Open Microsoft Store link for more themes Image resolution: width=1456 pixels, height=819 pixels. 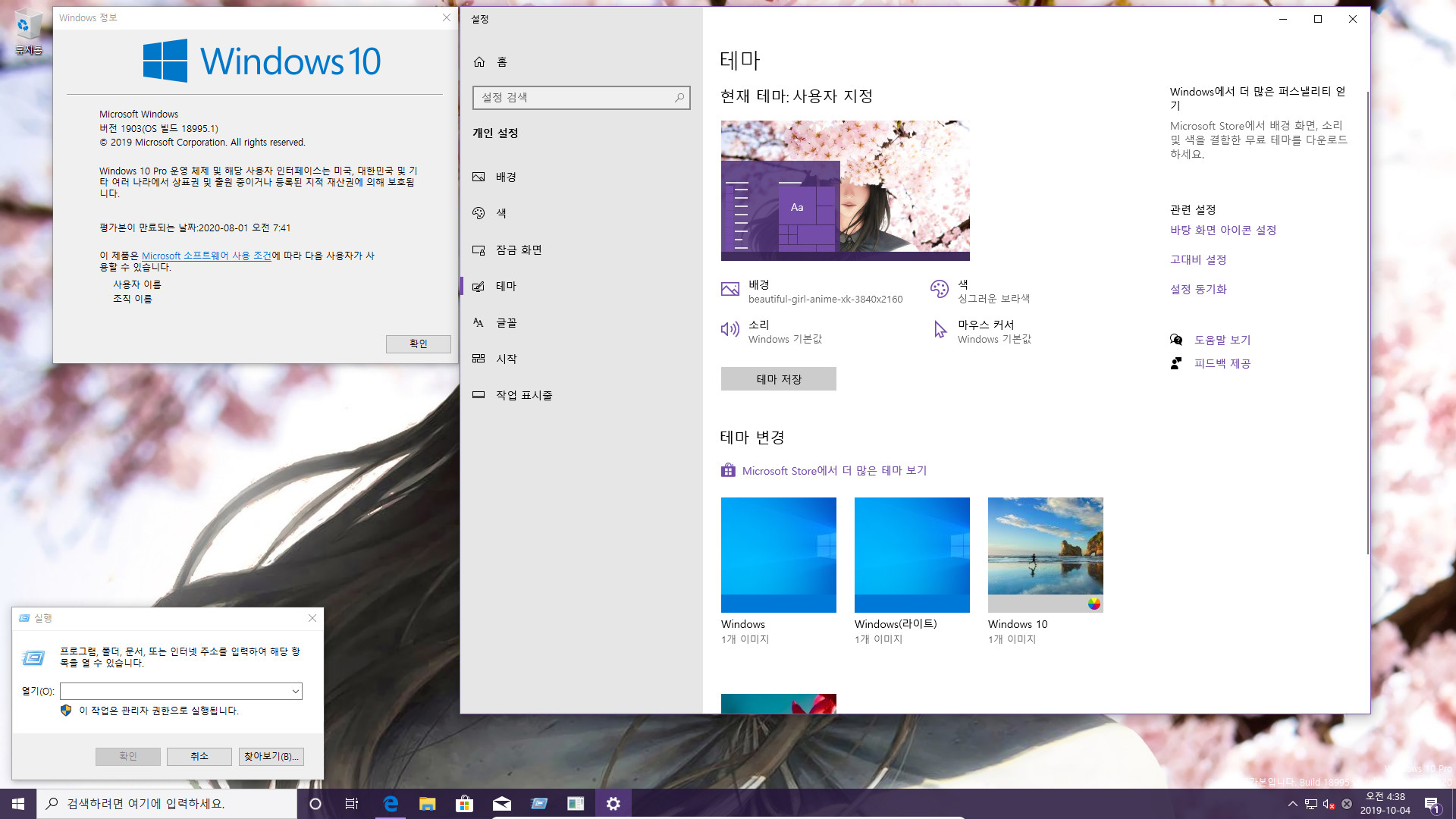click(834, 471)
